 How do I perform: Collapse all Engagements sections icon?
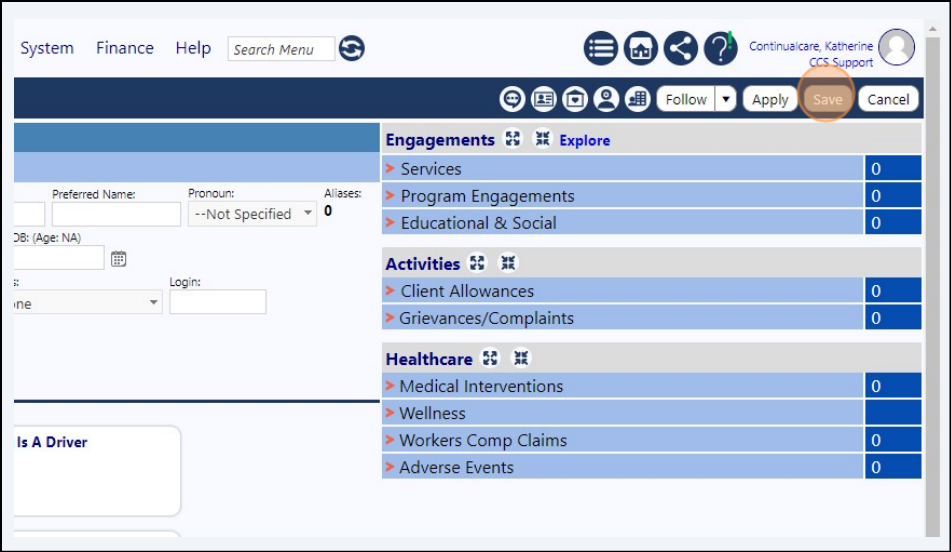click(542, 139)
